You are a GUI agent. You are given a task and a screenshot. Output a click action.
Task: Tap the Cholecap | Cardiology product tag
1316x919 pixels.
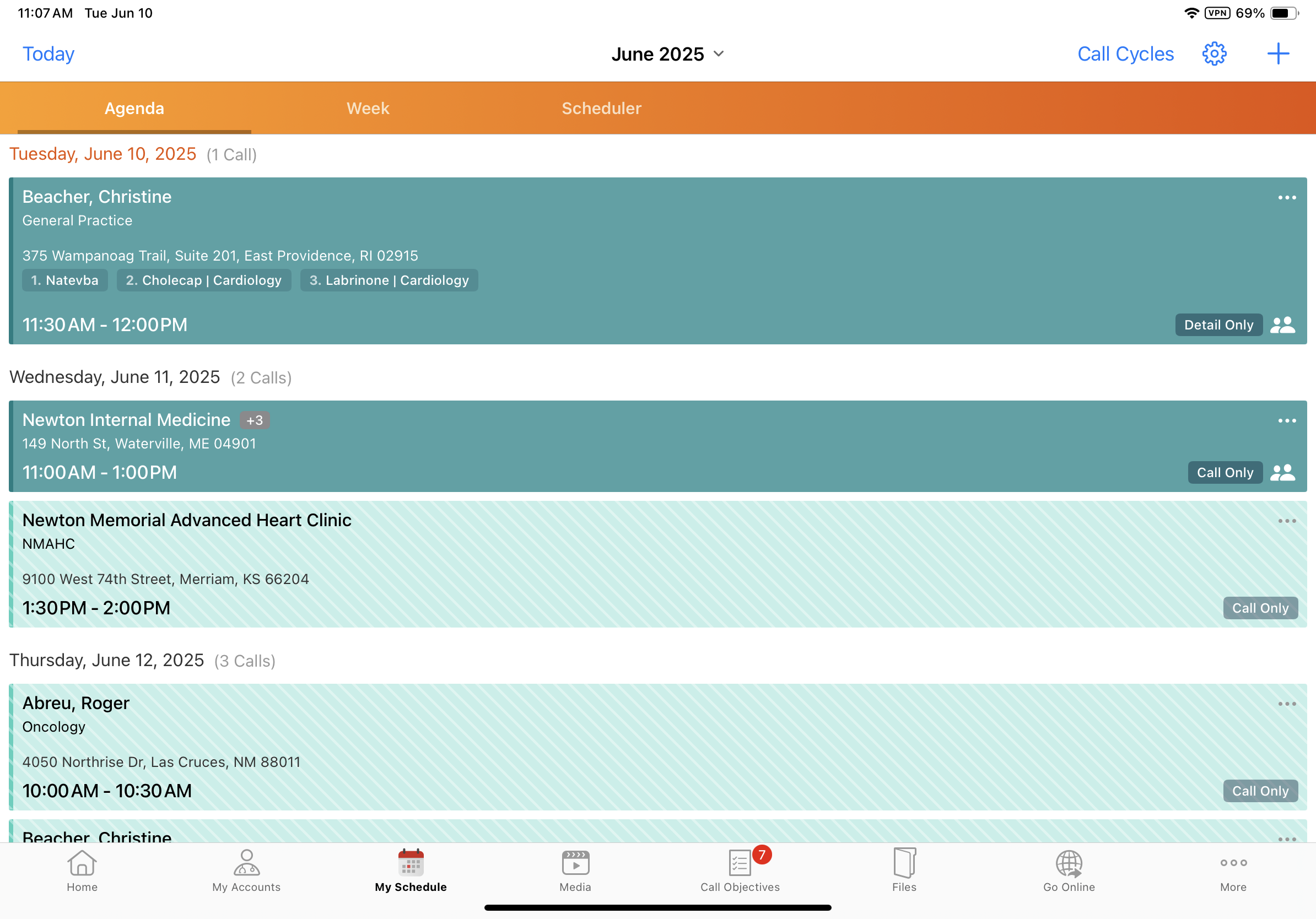(203, 280)
